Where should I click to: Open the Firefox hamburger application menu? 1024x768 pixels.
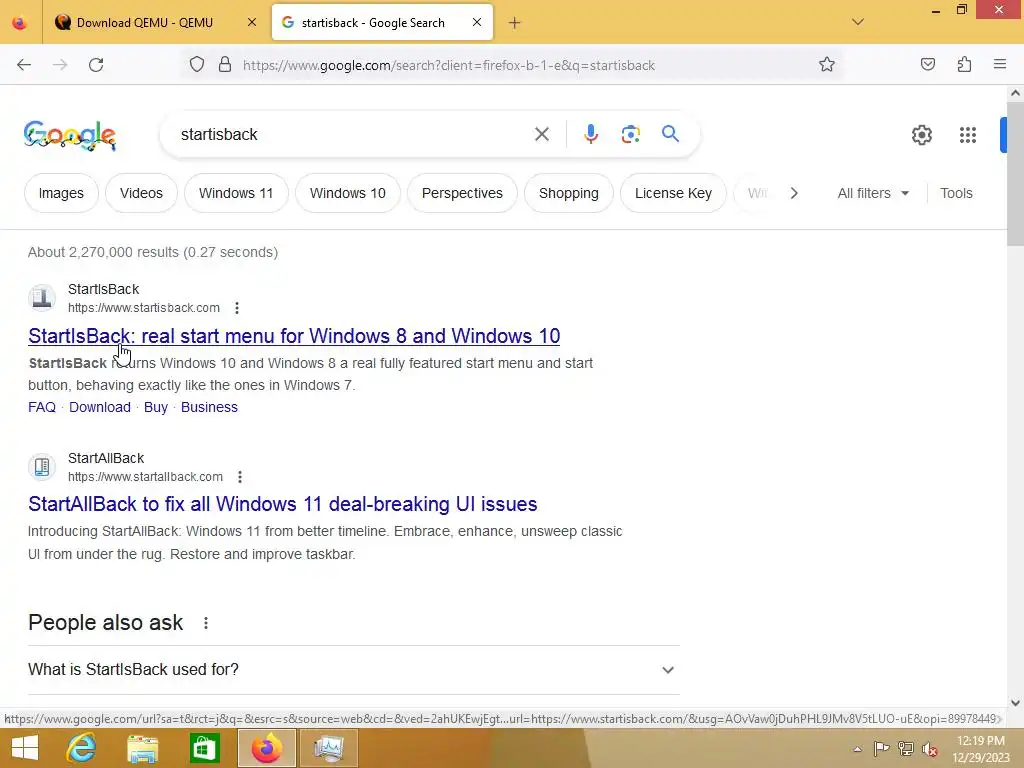tap(1000, 64)
